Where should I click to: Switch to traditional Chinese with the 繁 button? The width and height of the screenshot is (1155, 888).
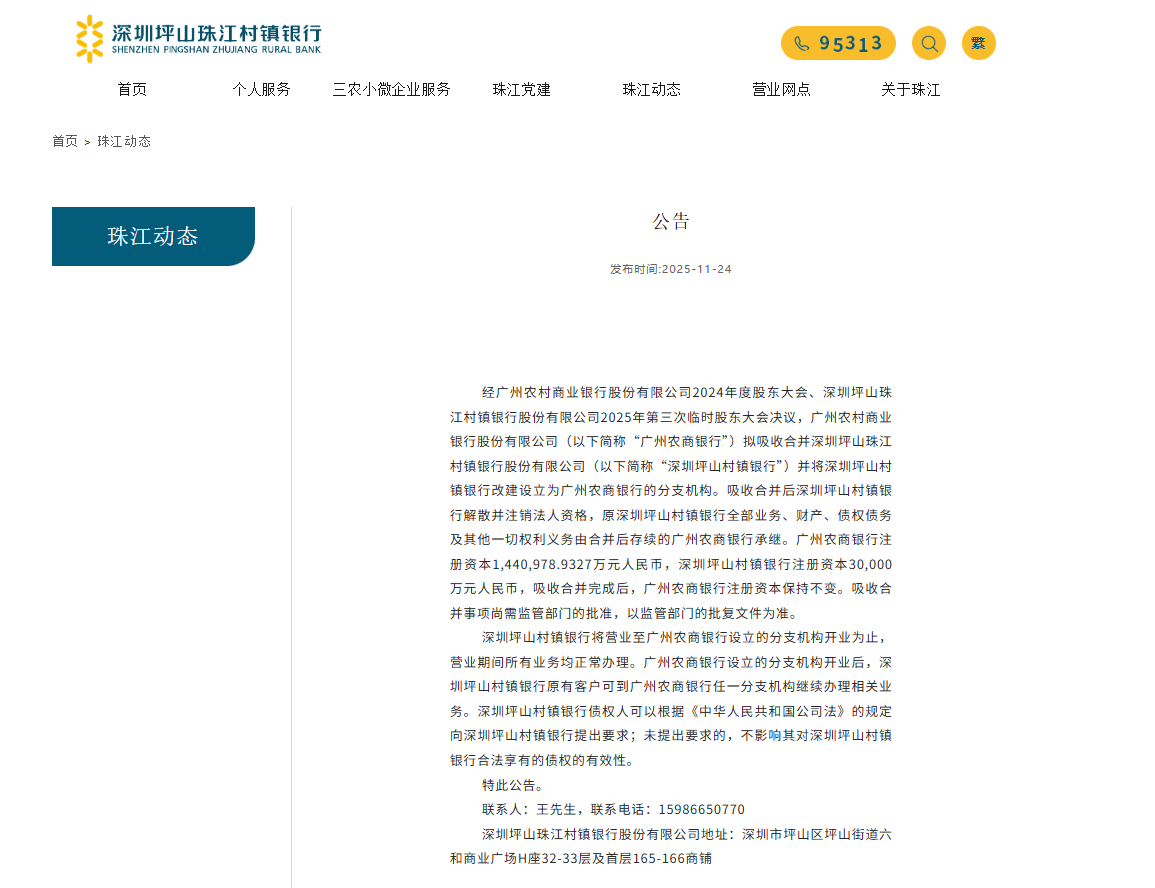(978, 43)
